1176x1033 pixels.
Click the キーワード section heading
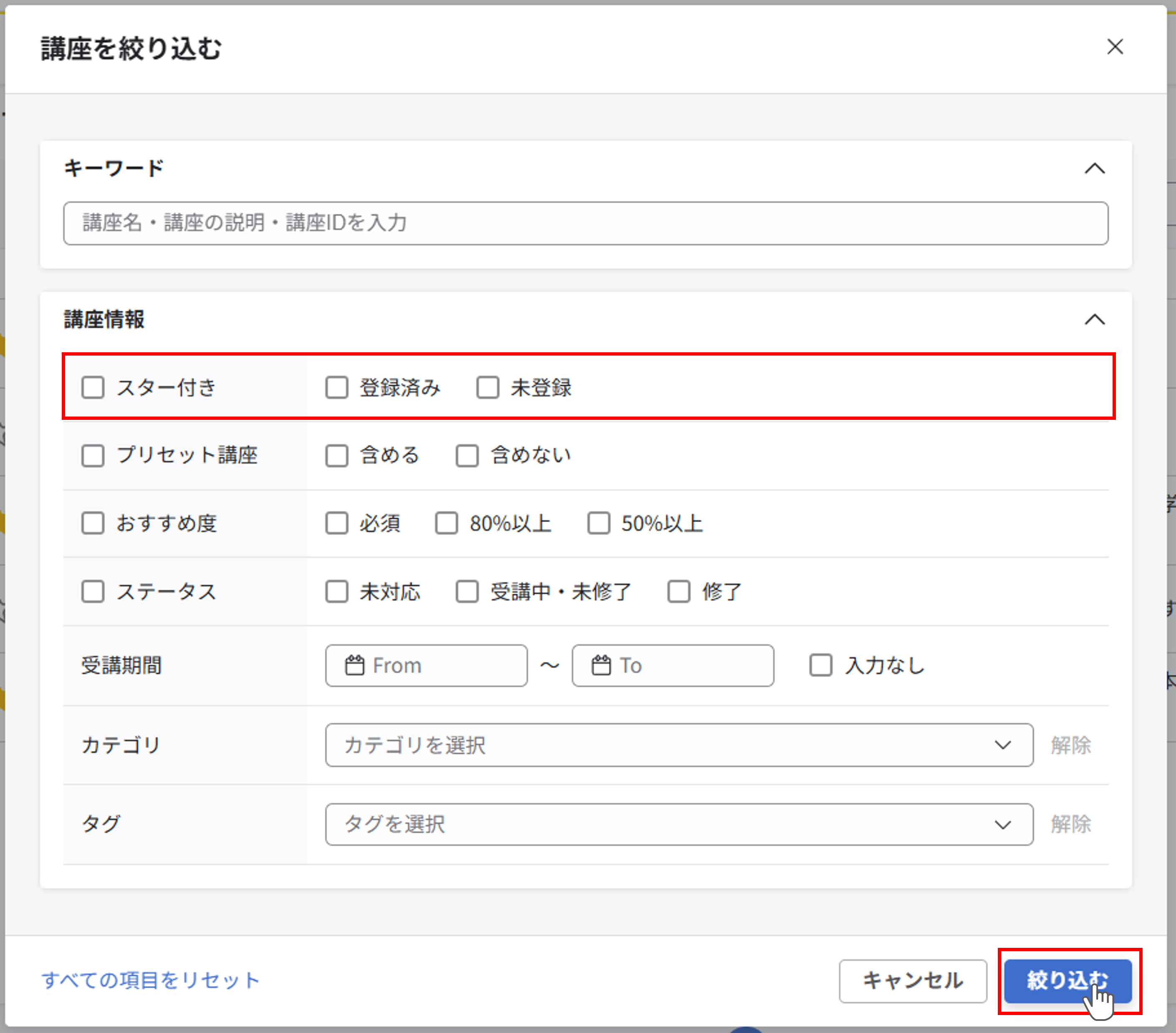click(114, 169)
